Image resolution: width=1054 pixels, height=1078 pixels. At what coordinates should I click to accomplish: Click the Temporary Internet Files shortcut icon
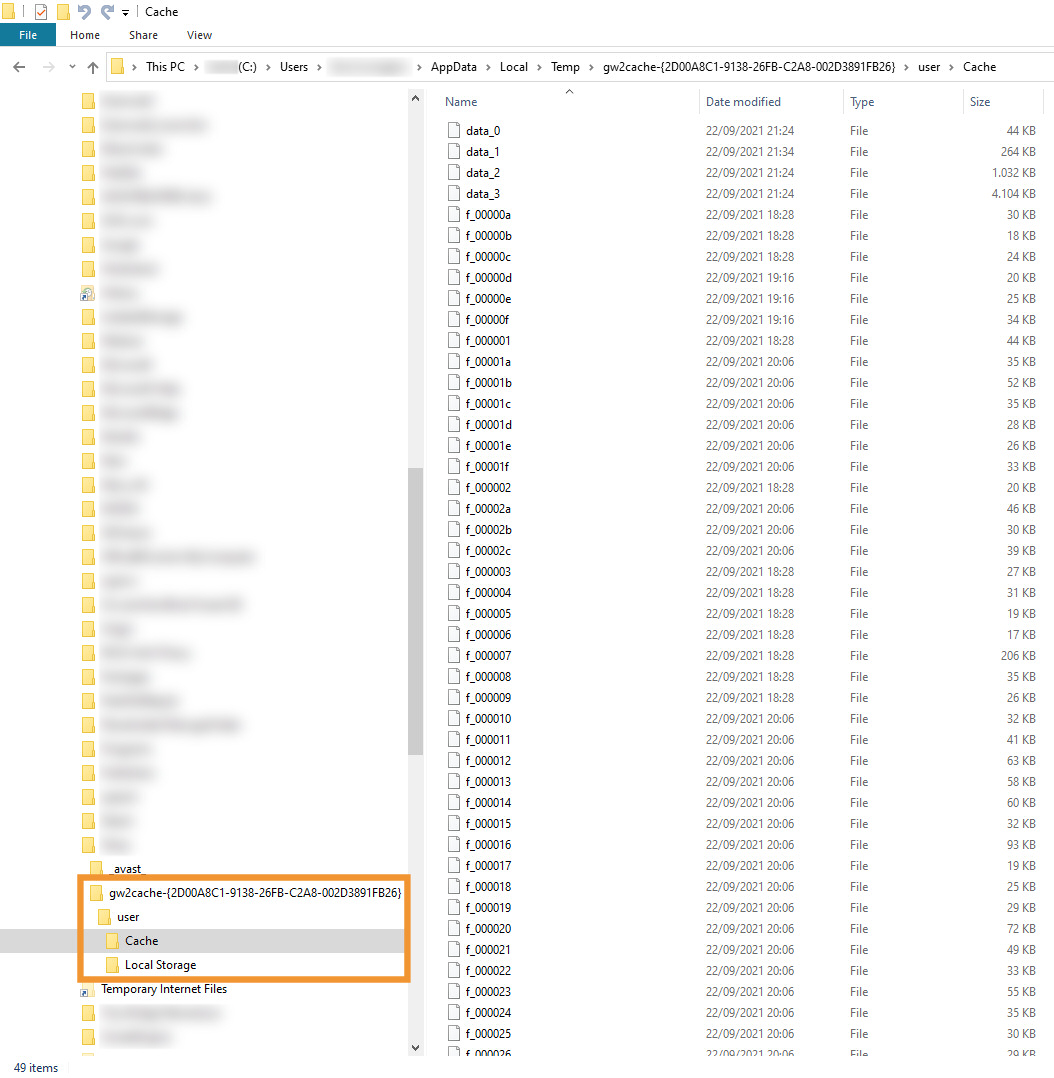(87, 990)
